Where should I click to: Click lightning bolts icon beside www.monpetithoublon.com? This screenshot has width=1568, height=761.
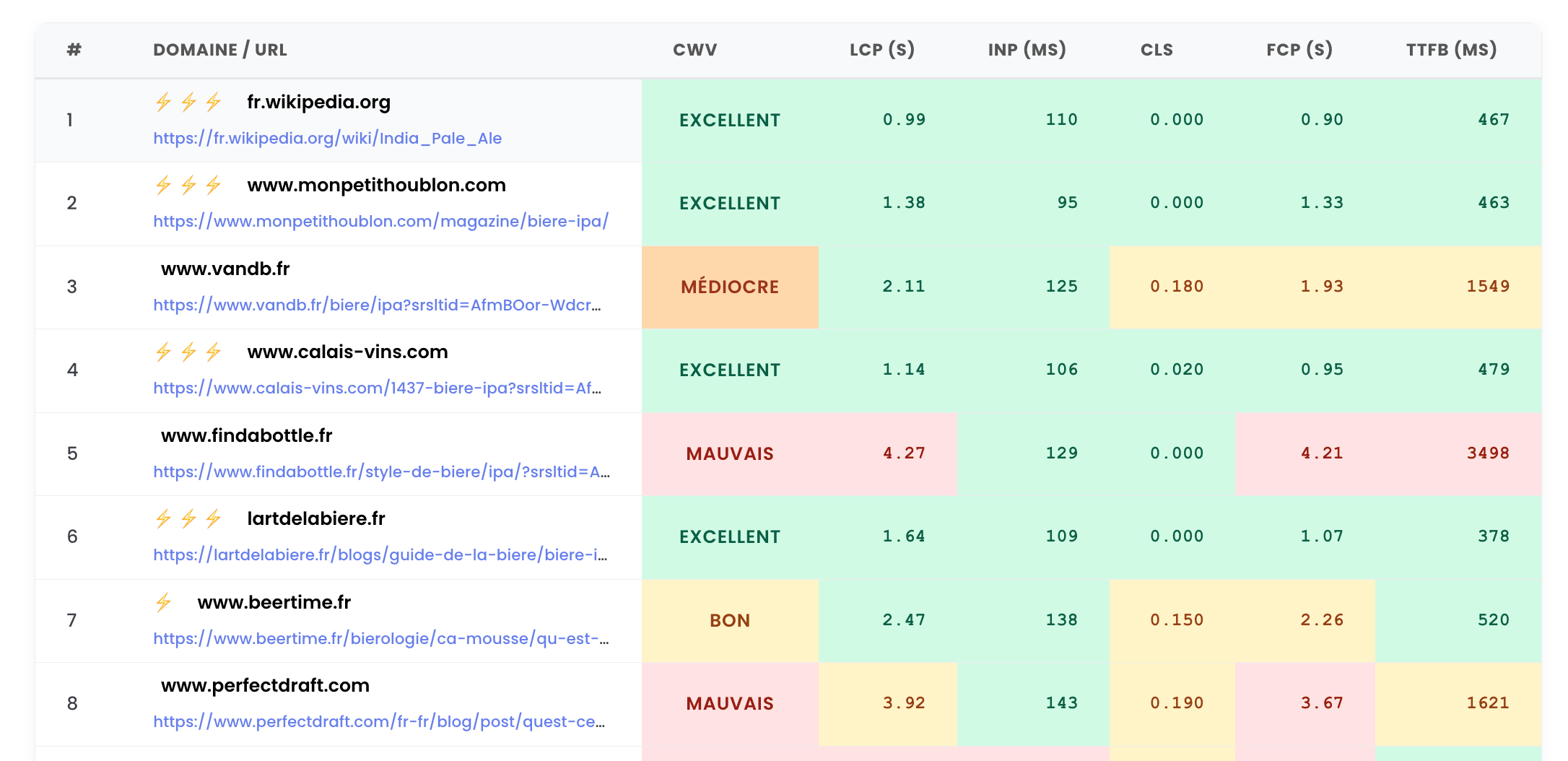pos(188,185)
